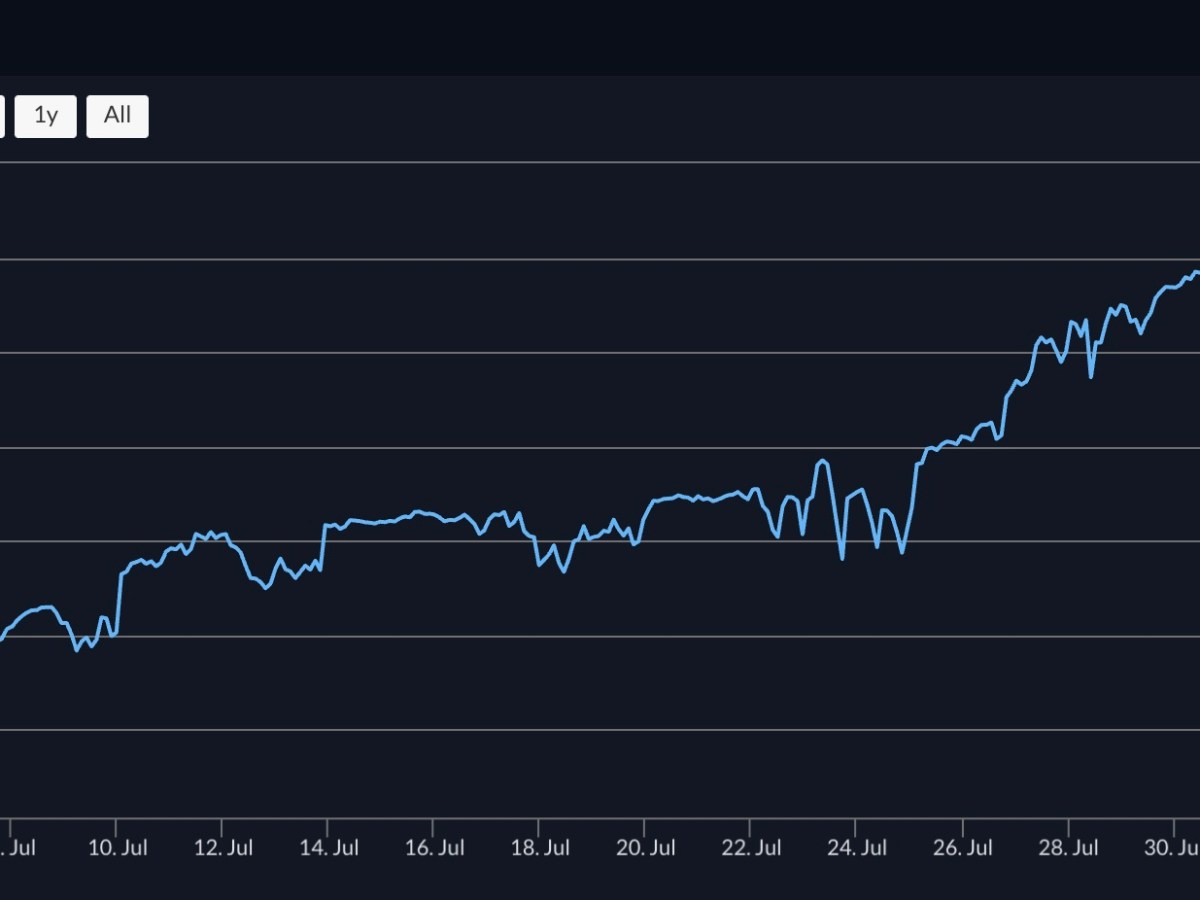
Task: Select the 1y time range button
Action: coord(45,115)
